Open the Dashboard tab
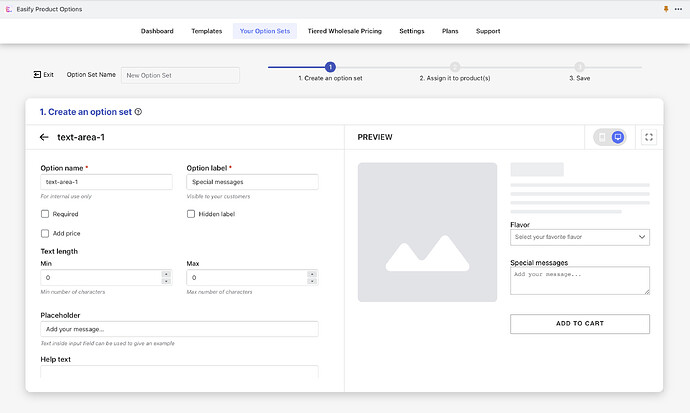The height and width of the screenshot is (413, 690). pyautogui.click(x=157, y=31)
